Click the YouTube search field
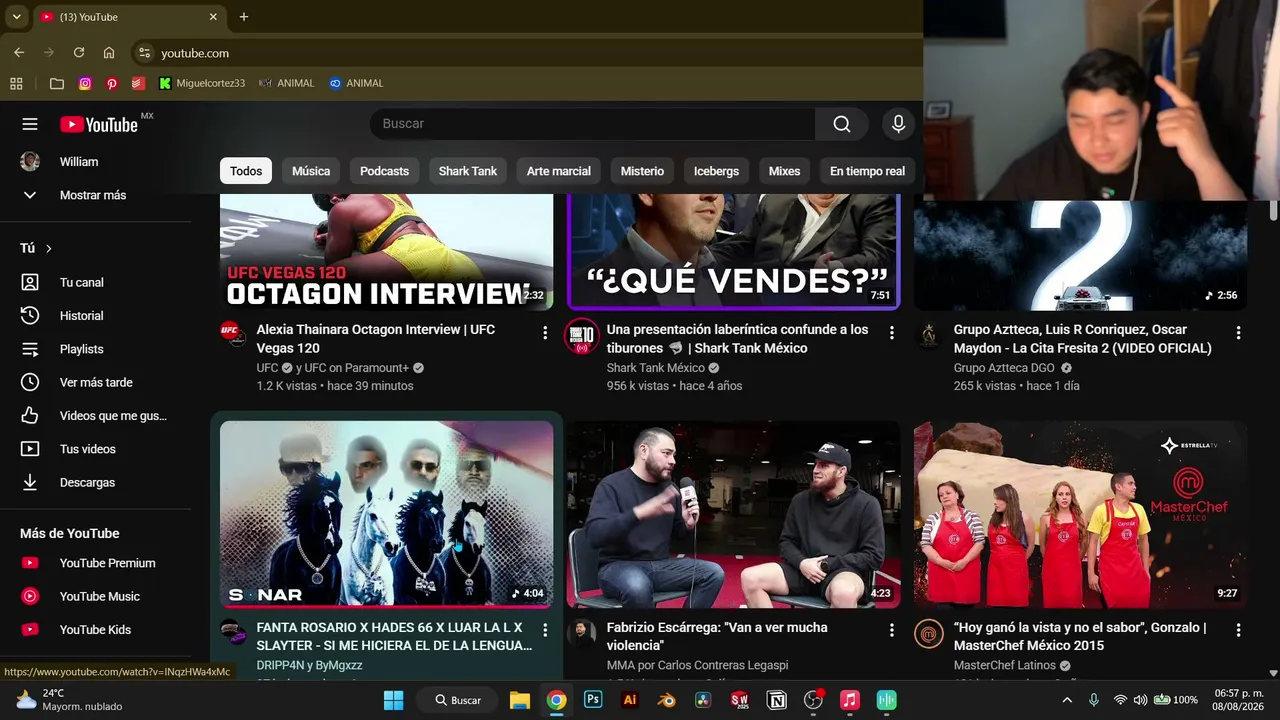 592,124
